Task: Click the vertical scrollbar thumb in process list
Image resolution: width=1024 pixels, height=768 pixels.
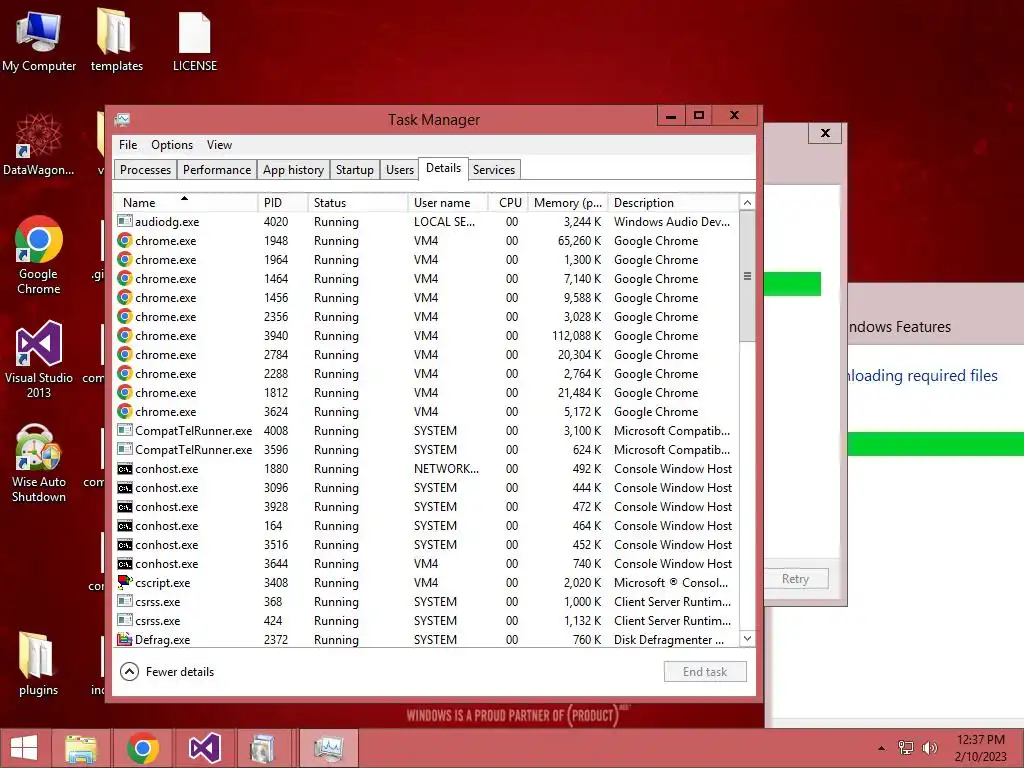Action: pyautogui.click(x=747, y=276)
